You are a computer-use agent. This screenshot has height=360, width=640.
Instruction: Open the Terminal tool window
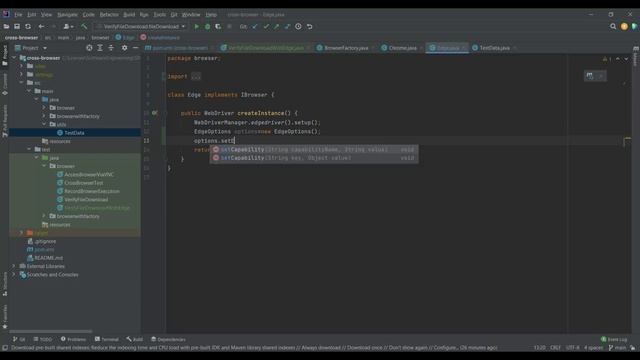click(107, 339)
